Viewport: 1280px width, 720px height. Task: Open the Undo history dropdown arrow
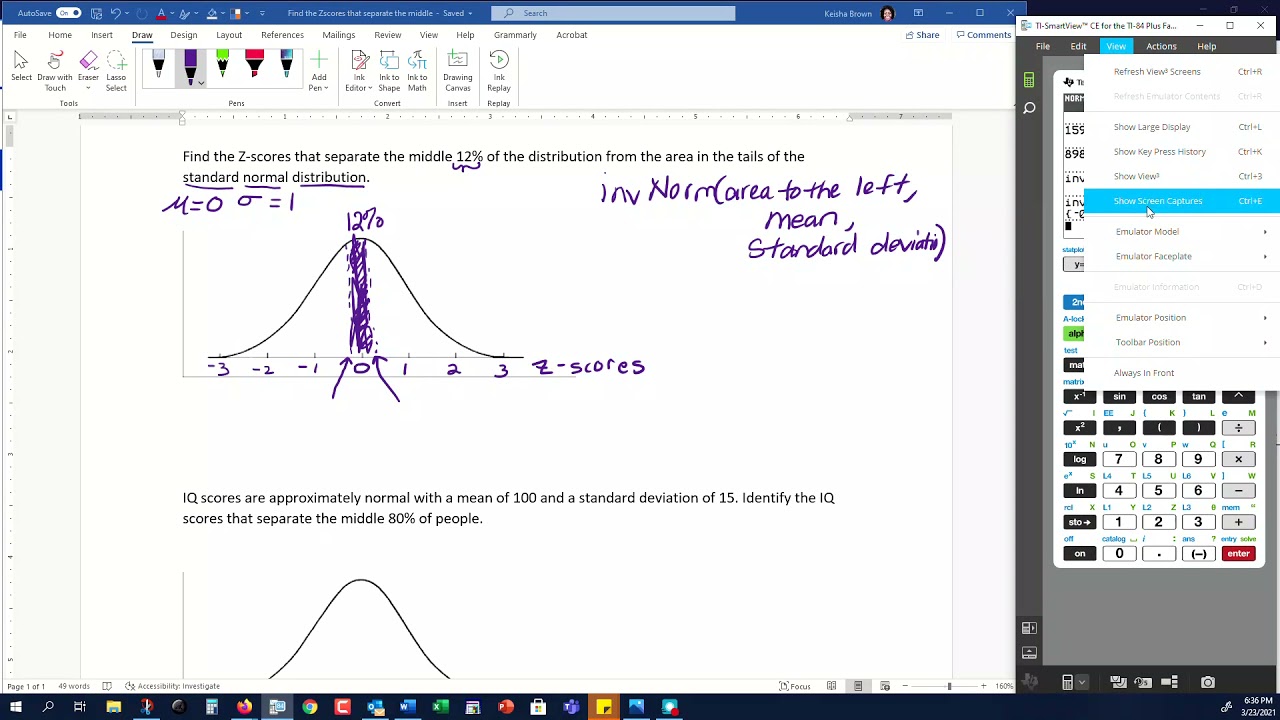click(127, 13)
